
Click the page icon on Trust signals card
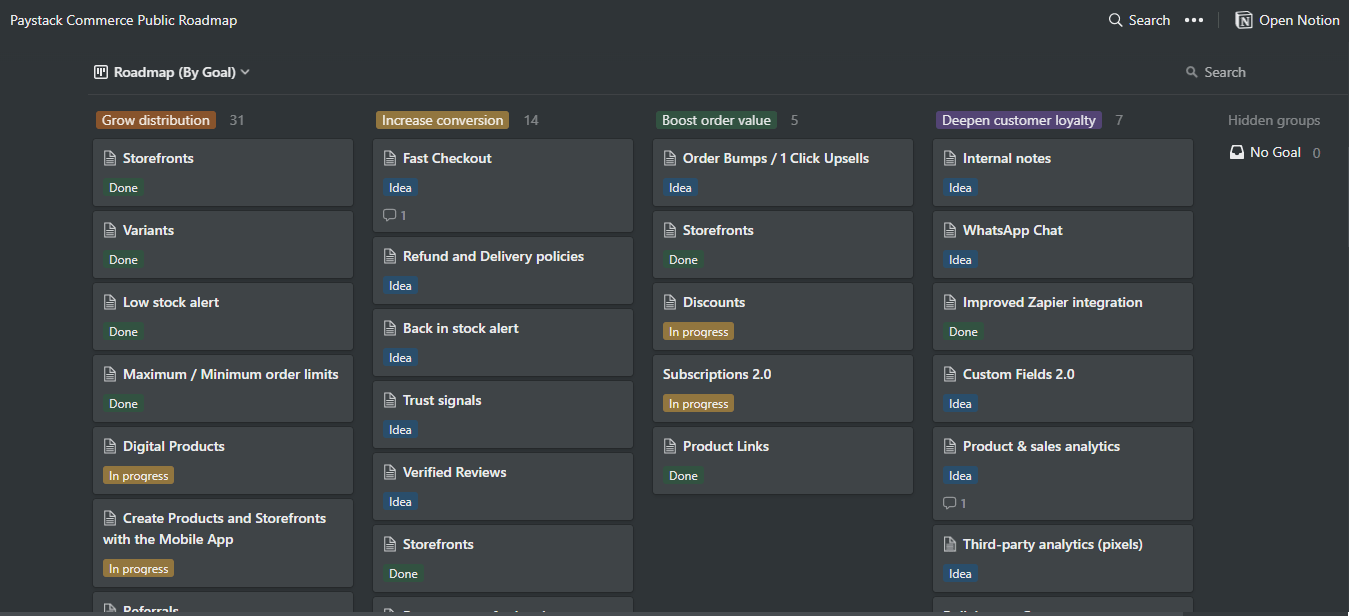point(390,400)
